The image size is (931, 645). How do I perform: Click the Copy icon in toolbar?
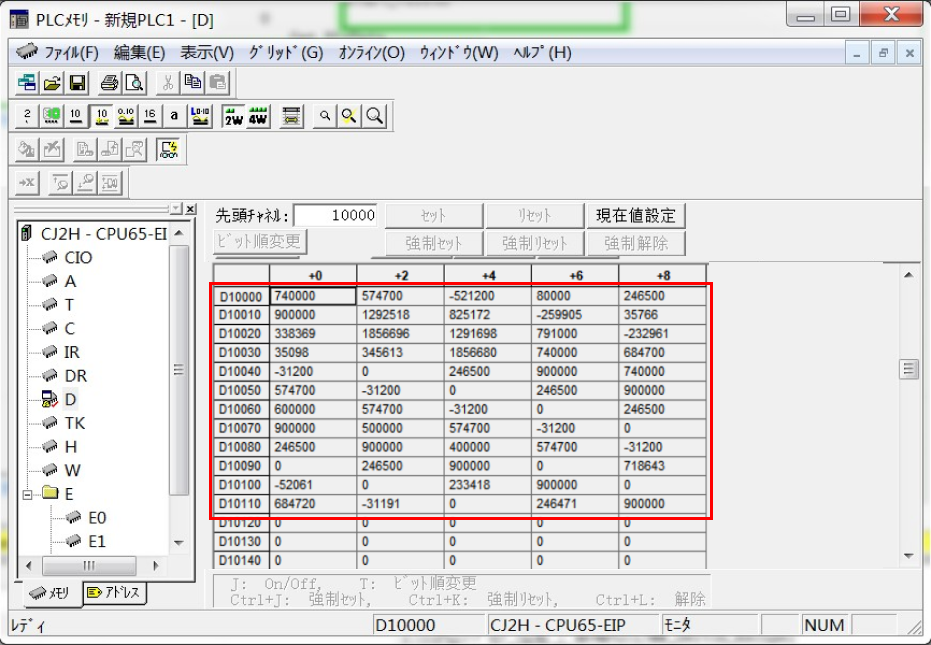point(193,84)
